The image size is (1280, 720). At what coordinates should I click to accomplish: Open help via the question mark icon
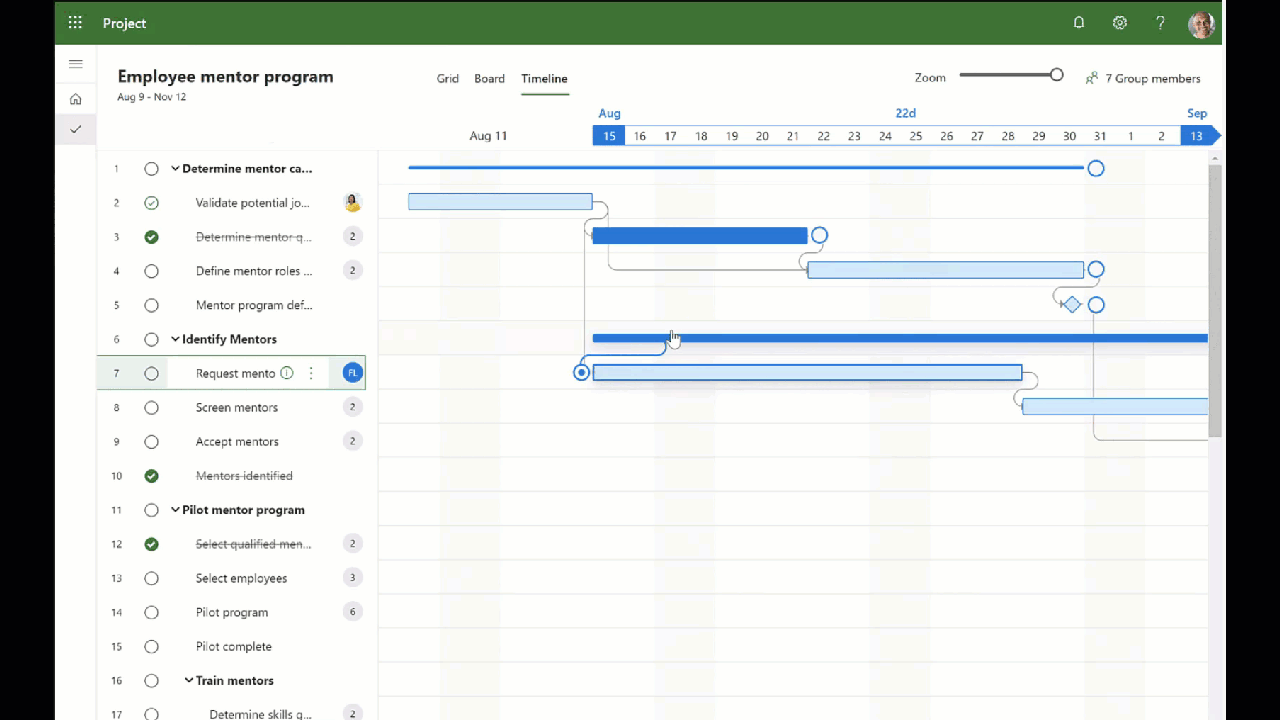pos(1160,22)
